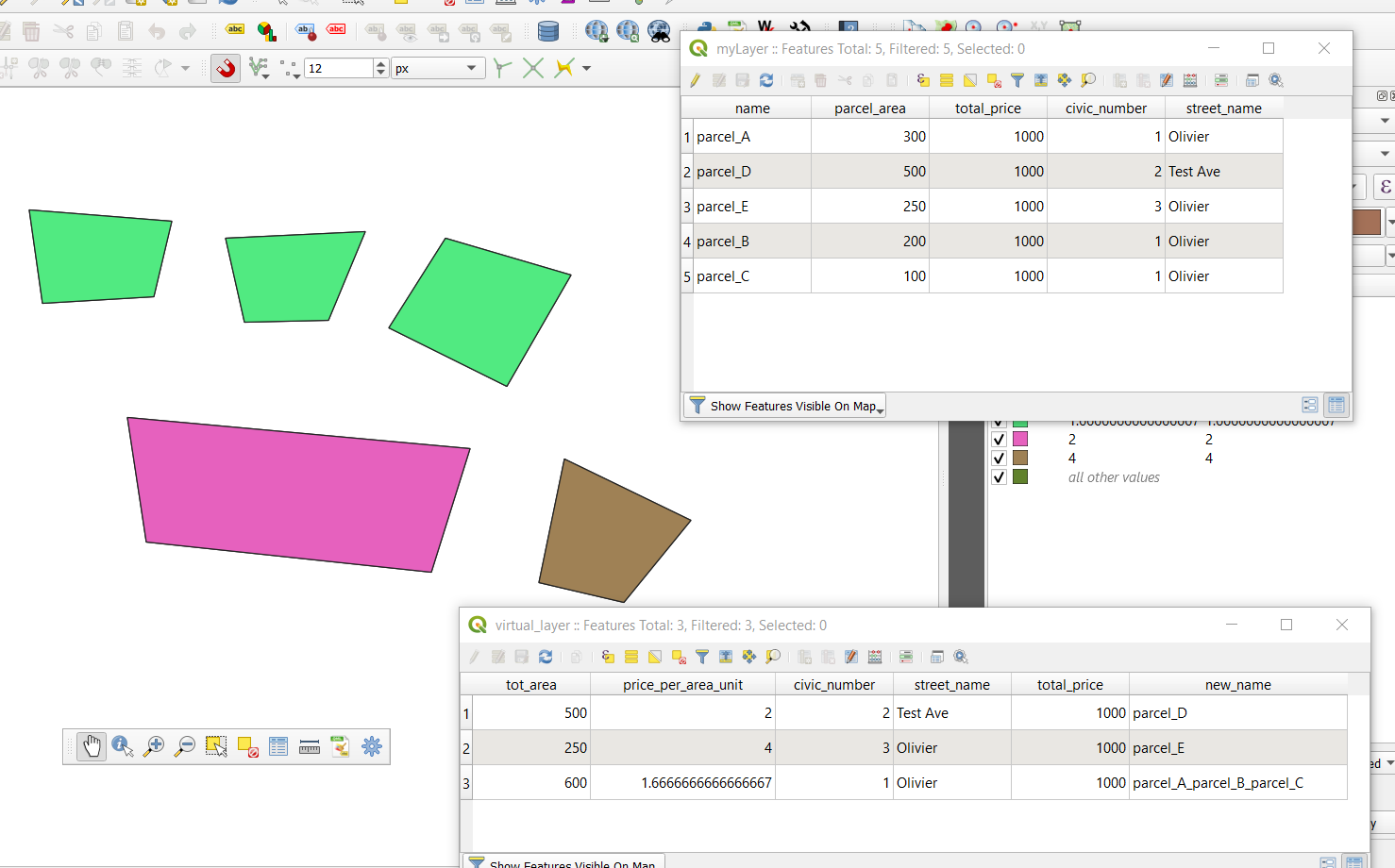Screen dimensions: 1395x868
Task: Select the Pan Map hand tool
Action: coord(92,746)
